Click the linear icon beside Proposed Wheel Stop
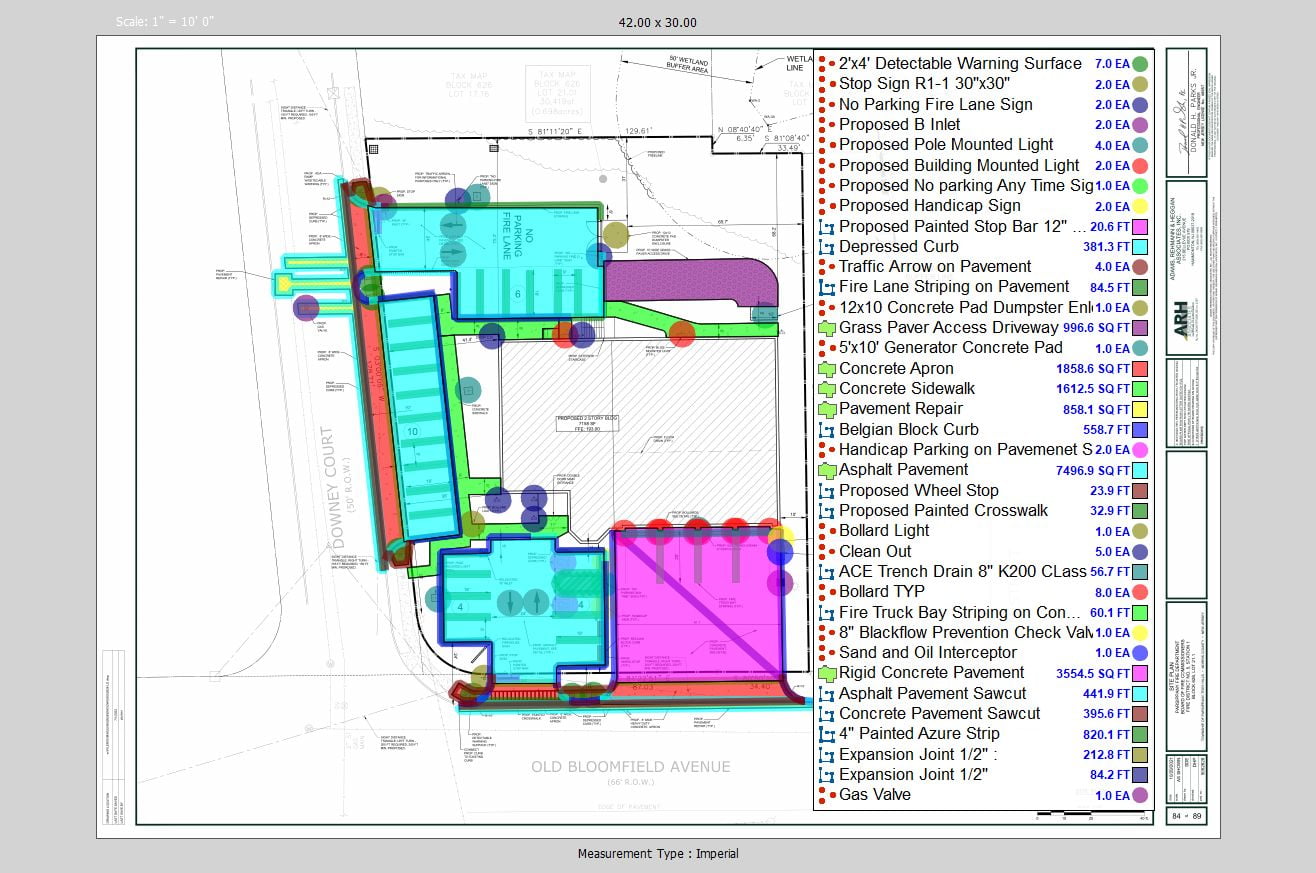Screen dimensions: 1316x873 [x=826, y=491]
